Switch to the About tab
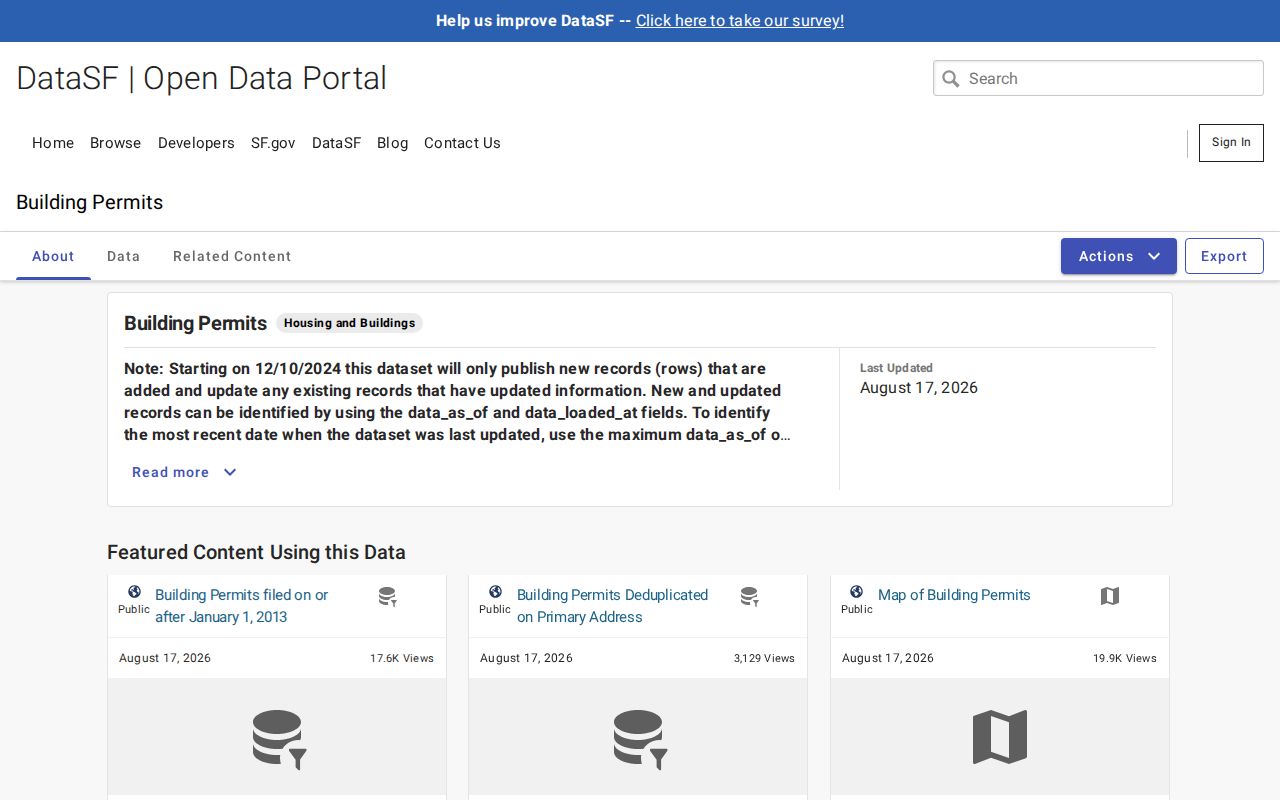Image resolution: width=1280 pixels, height=800 pixels. pos(53,256)
